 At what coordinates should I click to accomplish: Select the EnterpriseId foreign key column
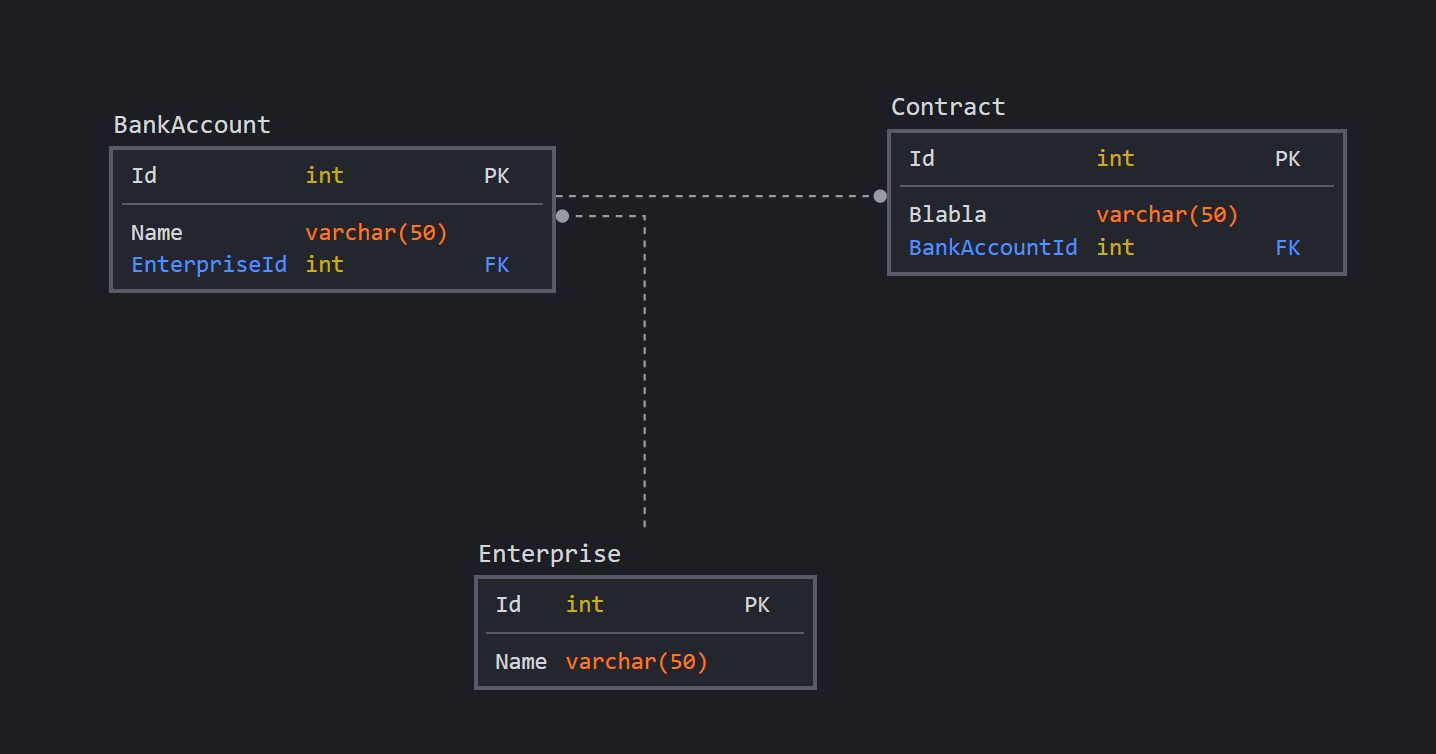coord(209,264)
